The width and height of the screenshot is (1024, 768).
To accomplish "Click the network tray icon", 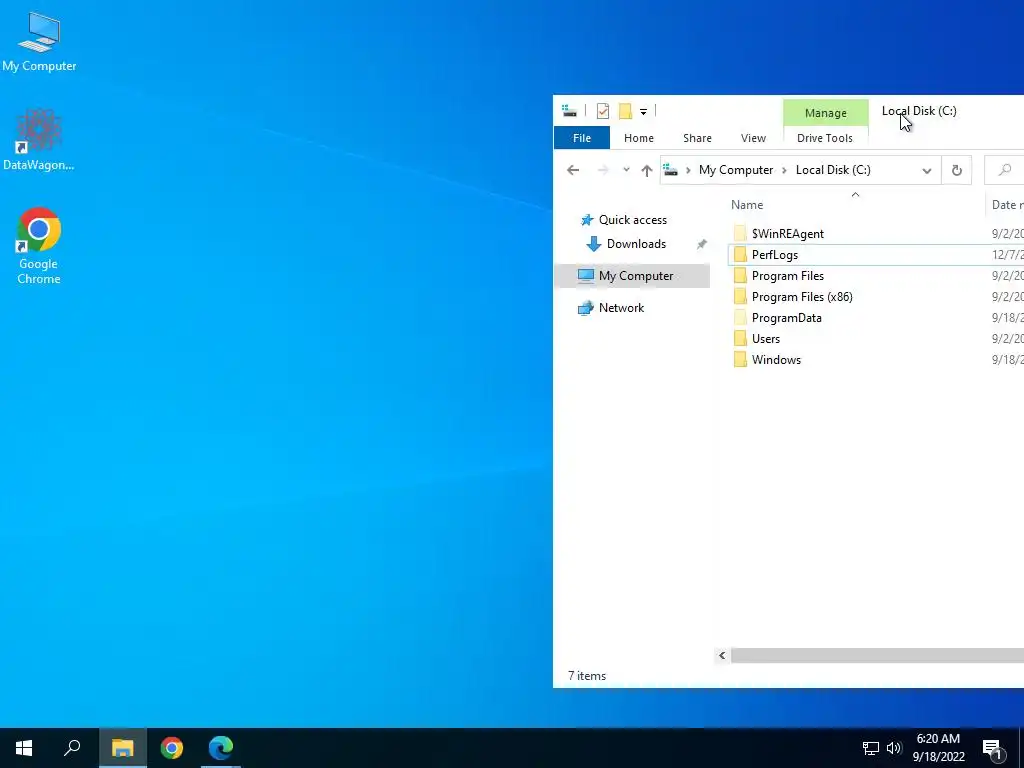I will tap(871, 748).
